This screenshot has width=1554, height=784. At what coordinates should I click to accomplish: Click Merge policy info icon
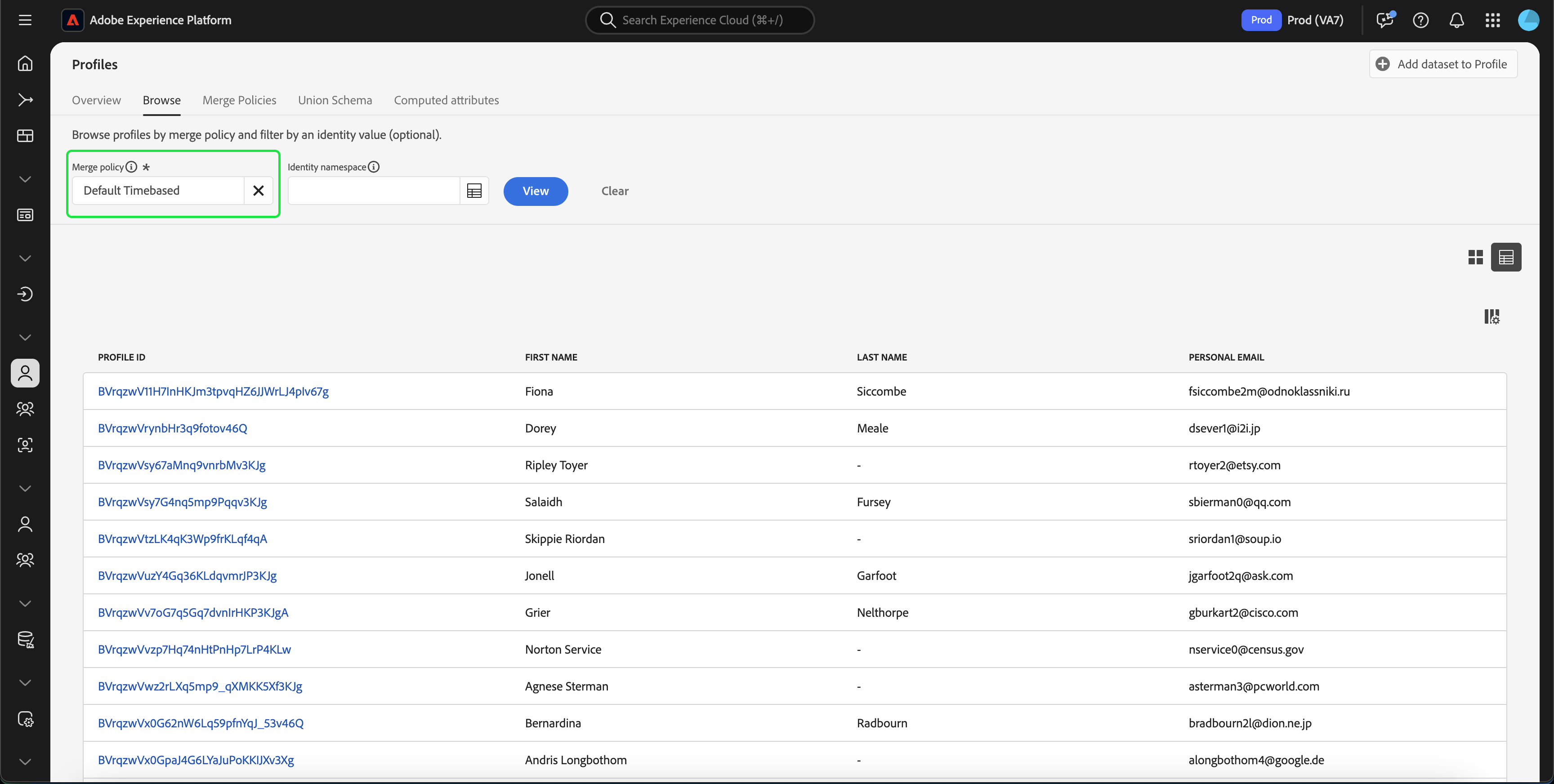131,167
